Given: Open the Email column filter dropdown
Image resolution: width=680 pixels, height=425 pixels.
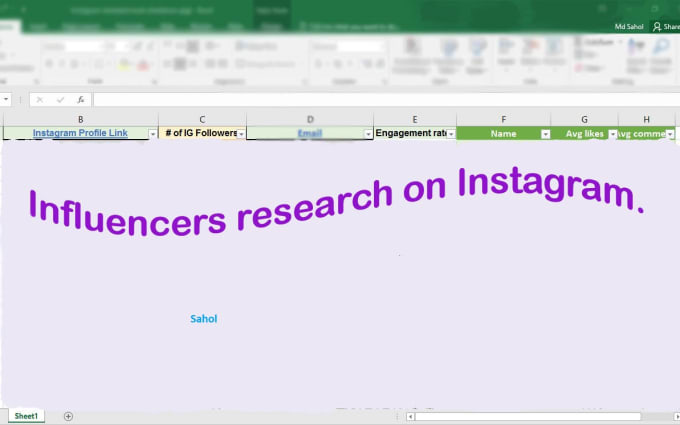Looking at the screenshot, I should (x=368, y=134).
